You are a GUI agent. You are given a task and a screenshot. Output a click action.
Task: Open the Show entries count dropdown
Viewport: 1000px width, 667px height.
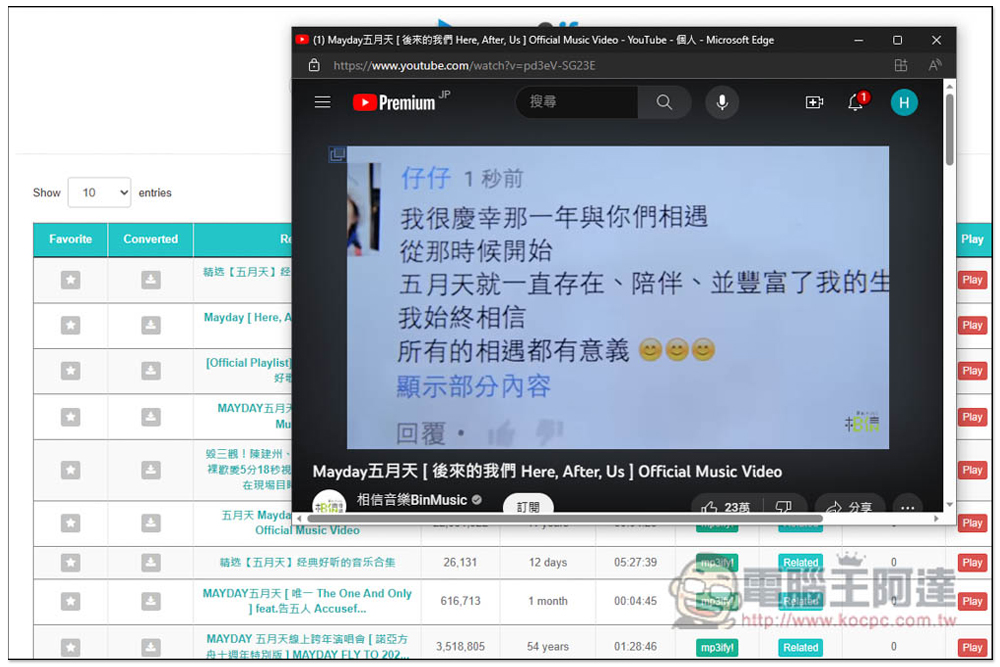(99, 193)
